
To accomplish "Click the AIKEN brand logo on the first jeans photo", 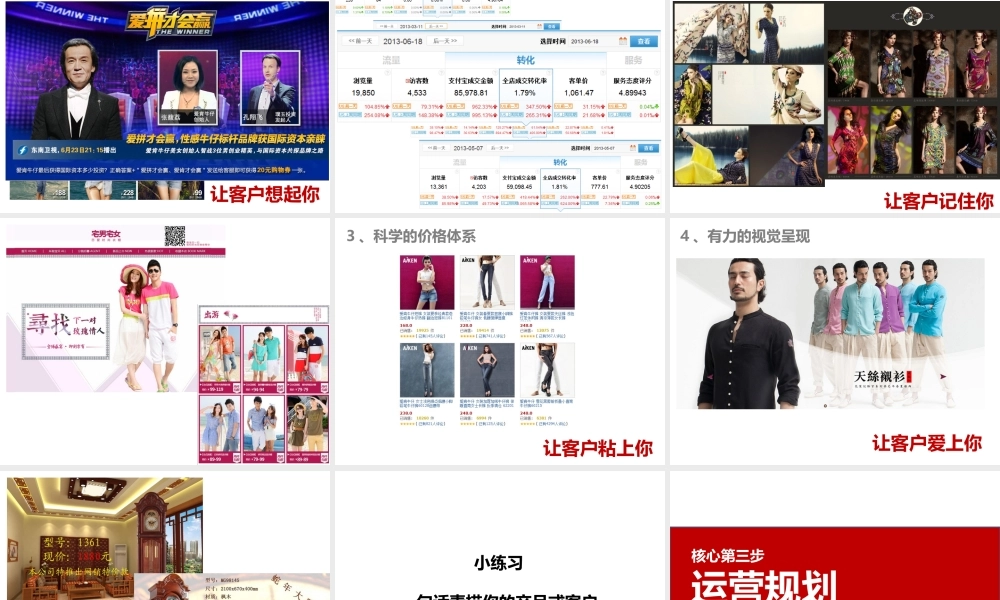I will pos(410,261).
